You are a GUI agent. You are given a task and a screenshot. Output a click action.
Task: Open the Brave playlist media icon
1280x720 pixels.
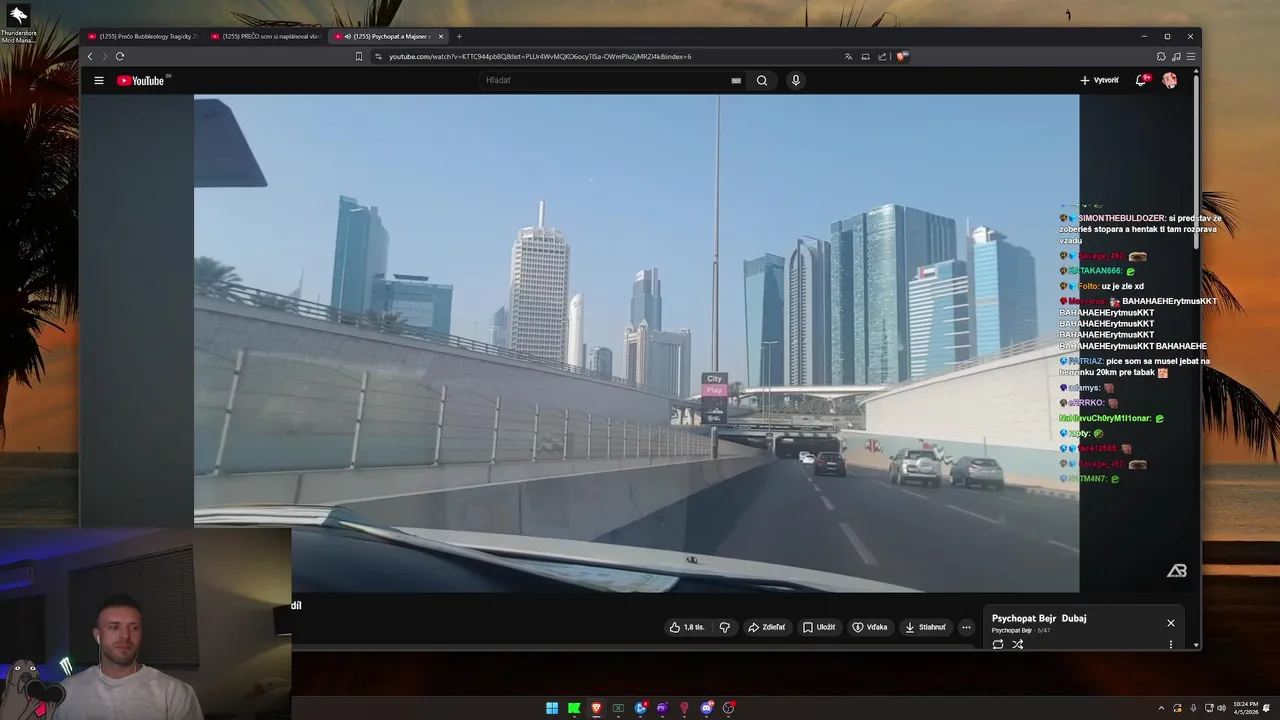pyautogui.click(x=1176, y=56)
